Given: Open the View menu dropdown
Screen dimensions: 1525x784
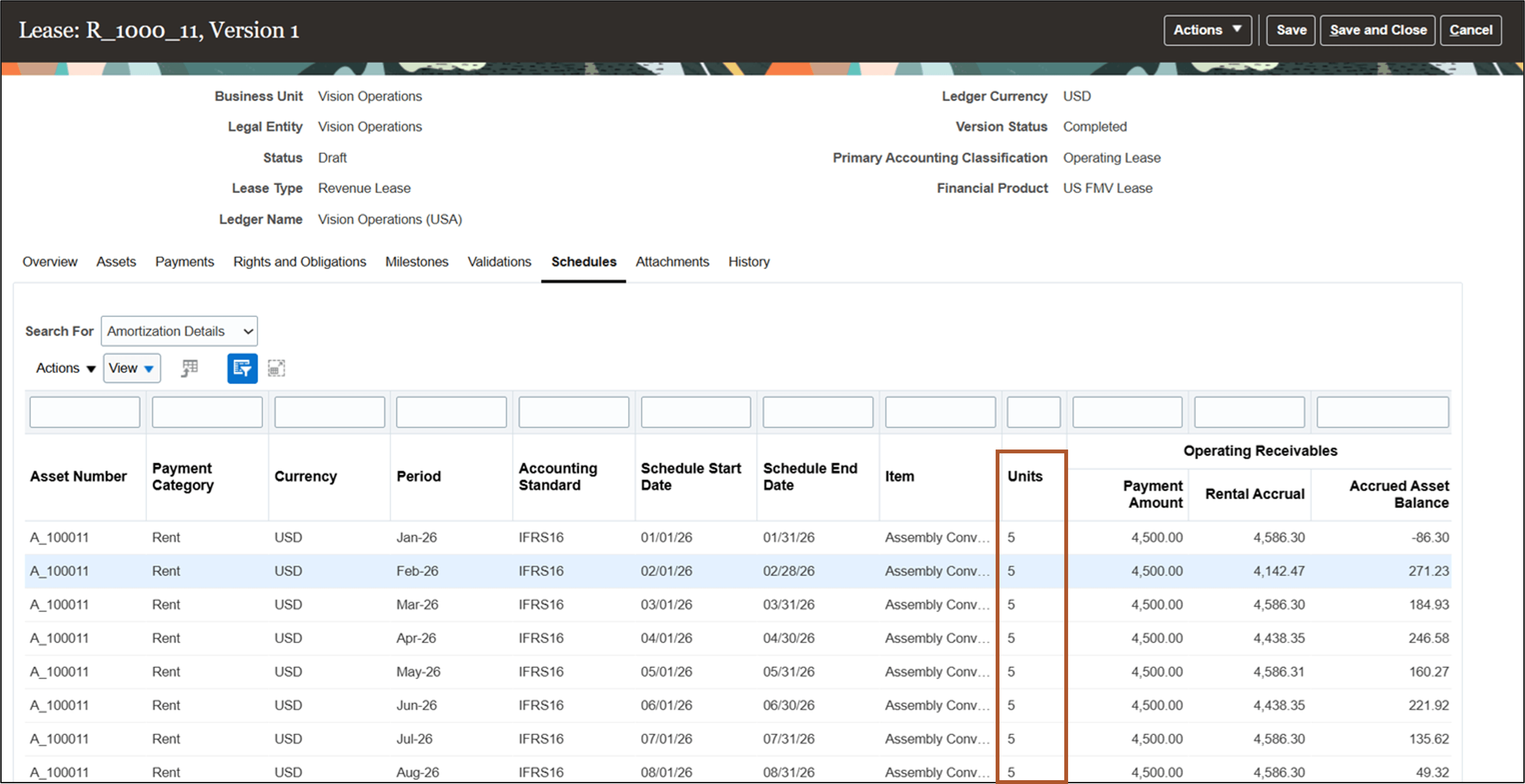Looking at the screenshot, I should [131, 368].
